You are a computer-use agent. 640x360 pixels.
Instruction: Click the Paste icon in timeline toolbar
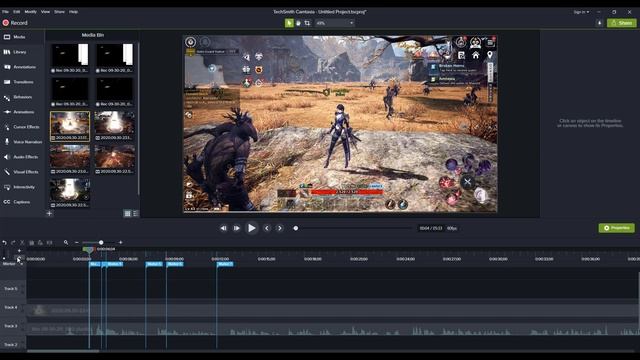click(40, 242)
